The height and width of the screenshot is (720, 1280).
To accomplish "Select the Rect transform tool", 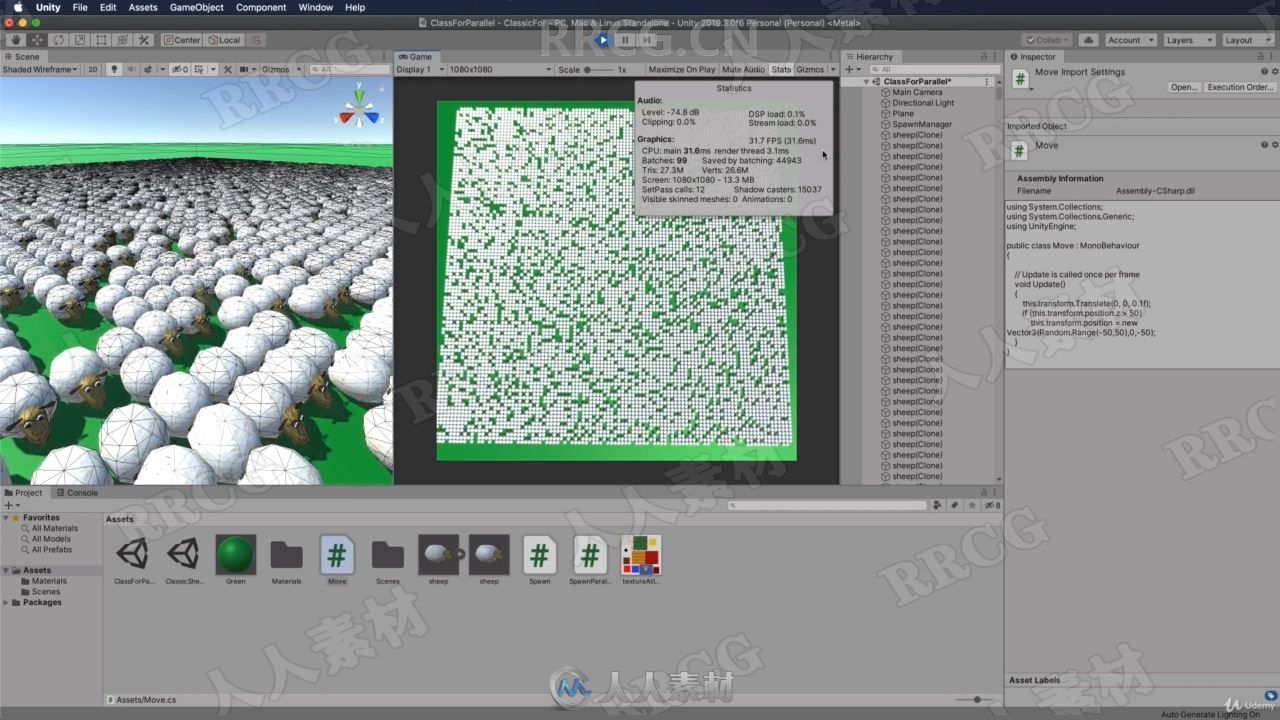I will [101, 40].
